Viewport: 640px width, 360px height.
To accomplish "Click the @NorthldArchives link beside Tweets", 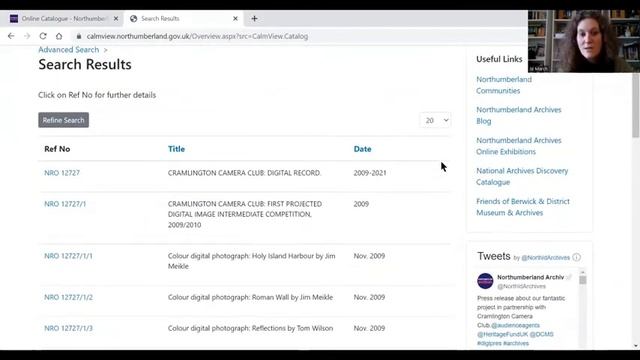I will point(545,258).
